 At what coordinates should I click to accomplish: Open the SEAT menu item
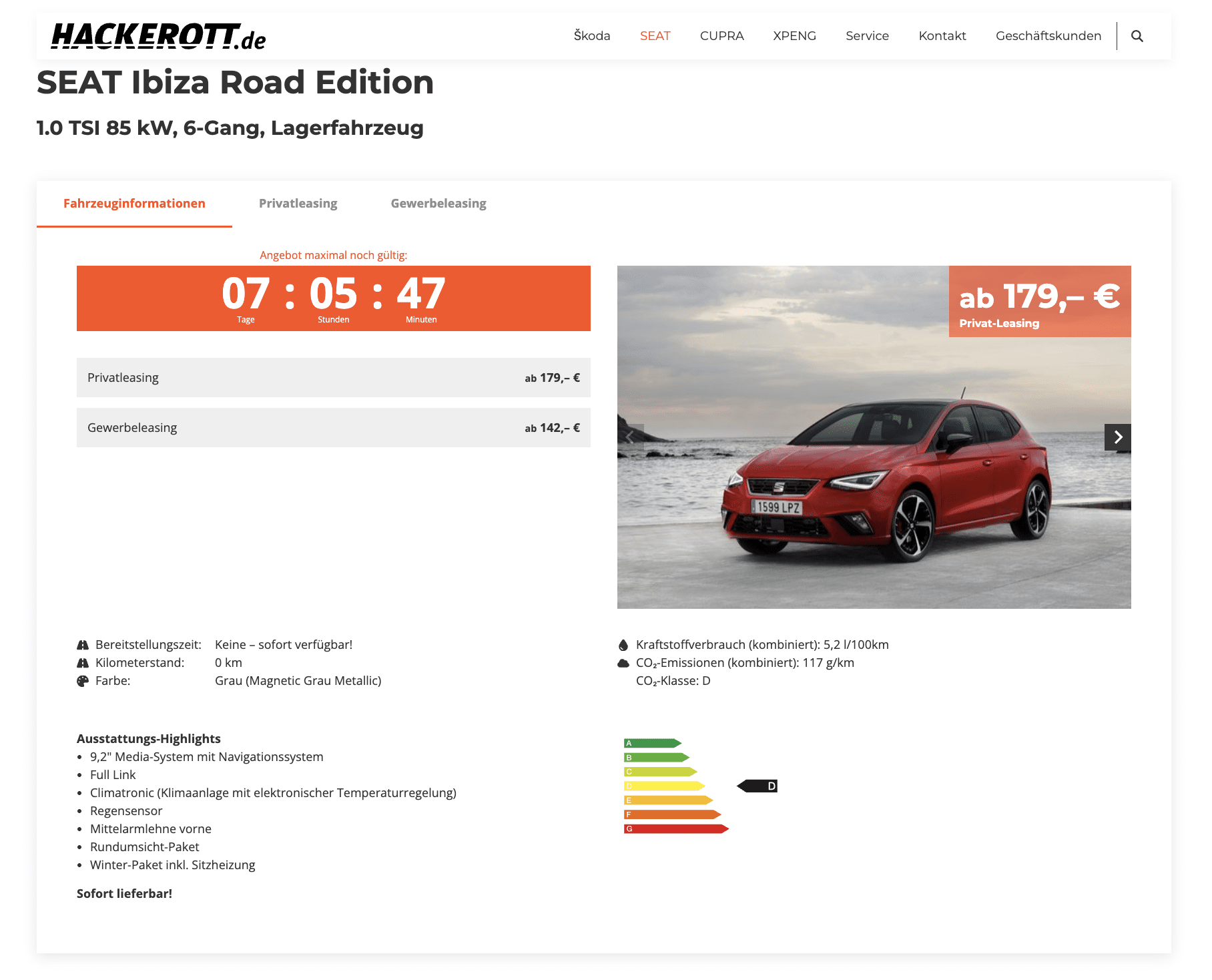click(655, 36)
